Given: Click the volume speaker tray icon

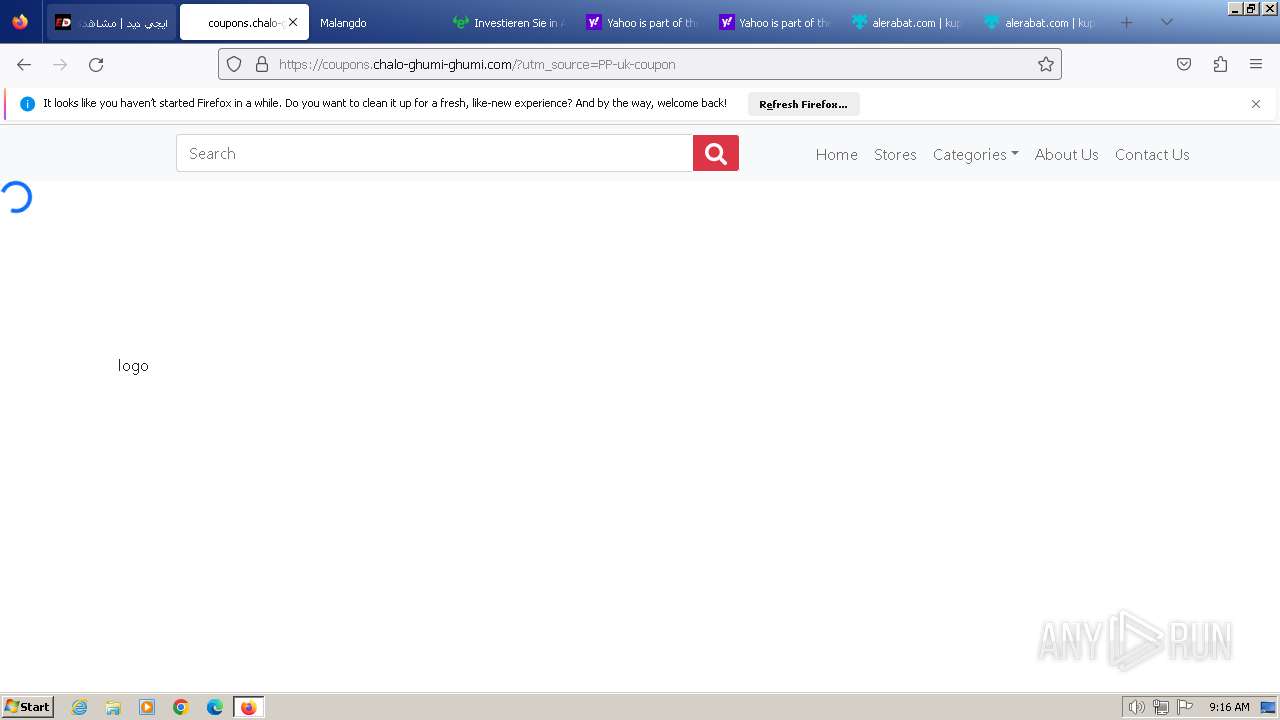Looking at the screenshot, I should point(1136,707).
